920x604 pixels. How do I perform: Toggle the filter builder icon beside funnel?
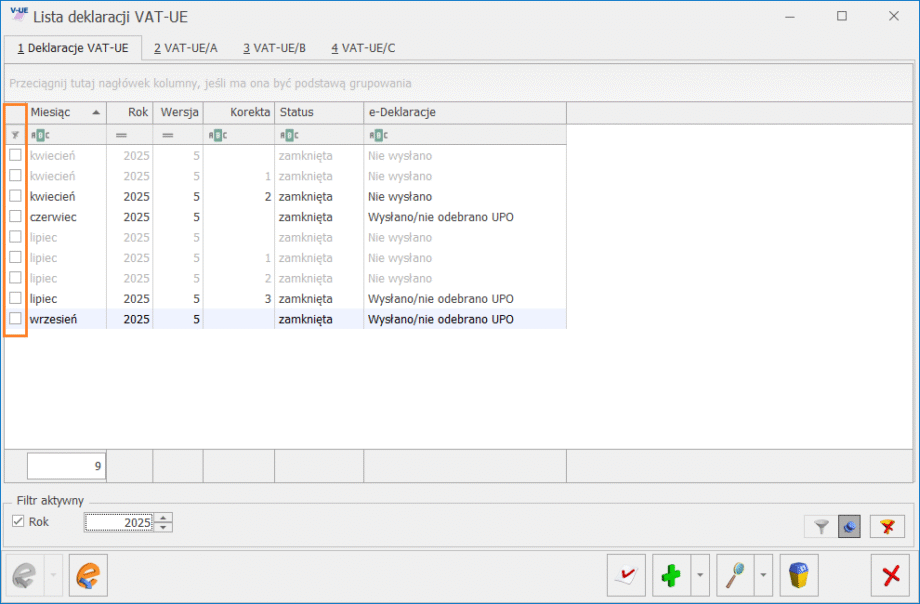point(849,526)
